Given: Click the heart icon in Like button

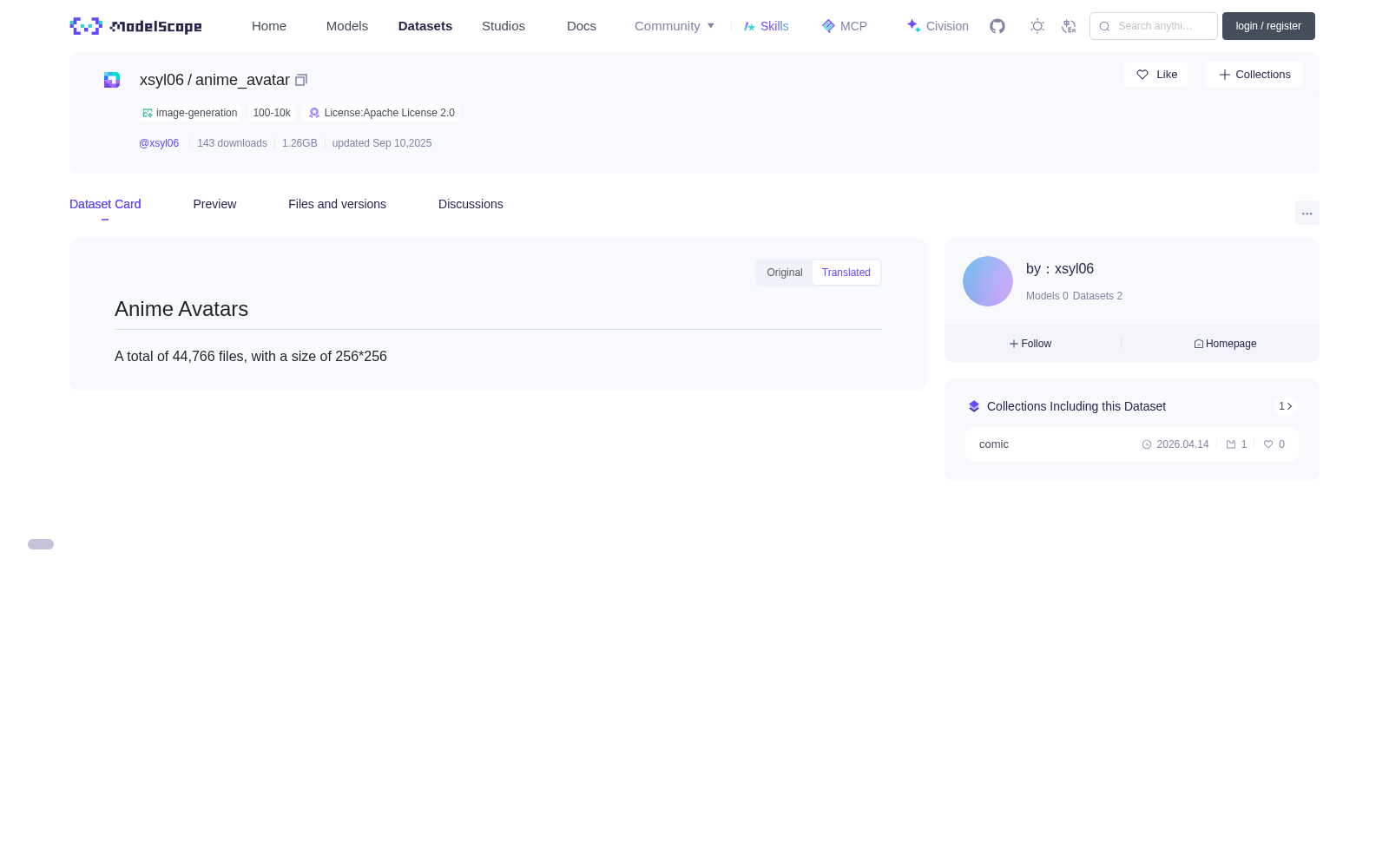Looking at the screenshot, I should coord(1142,75).
